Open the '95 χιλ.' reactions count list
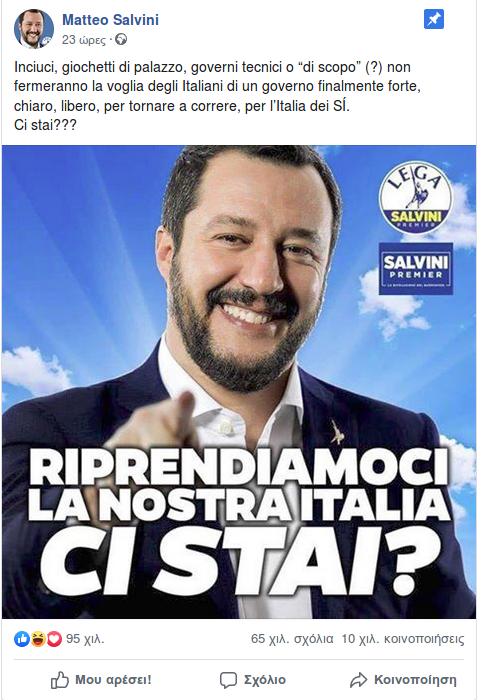Screen dimensions: 486x700 85,639
